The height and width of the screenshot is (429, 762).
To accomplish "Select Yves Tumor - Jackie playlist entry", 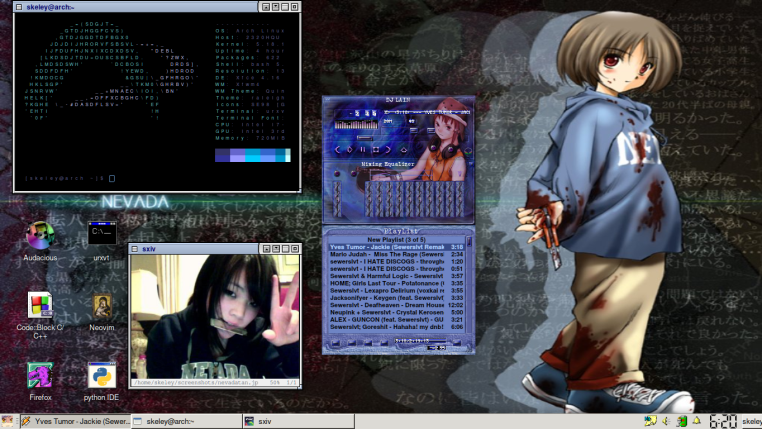I will tap(396, 247).
